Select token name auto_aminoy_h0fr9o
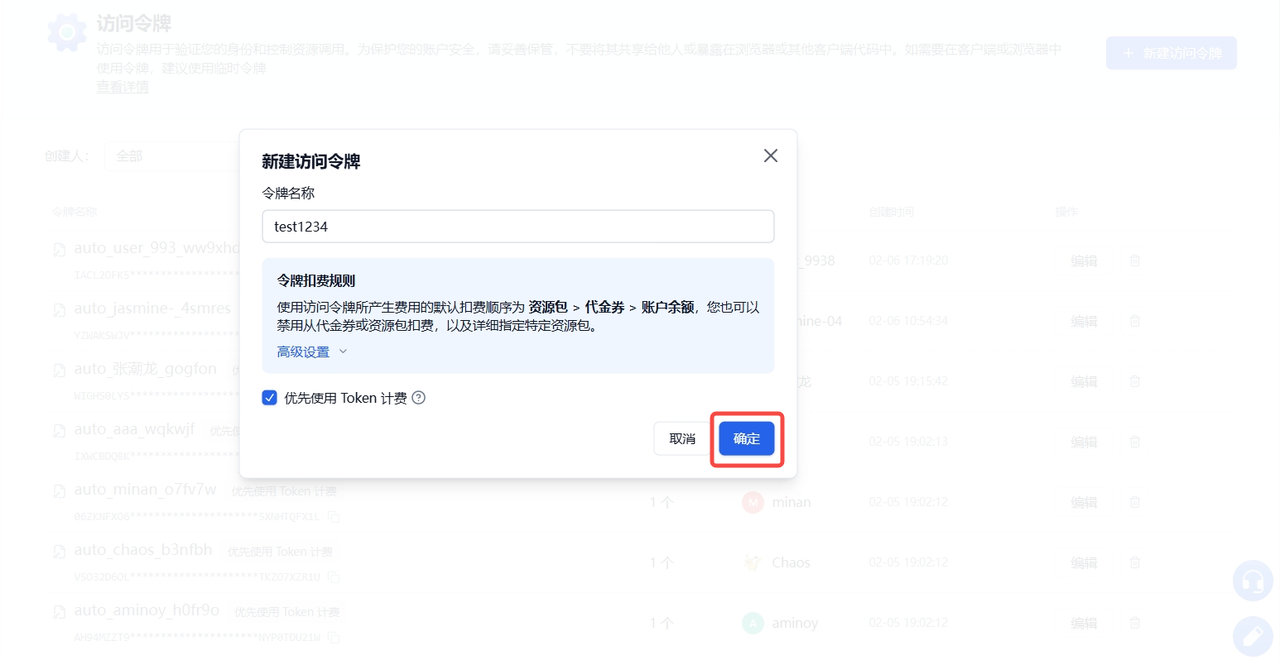Viewport: 1280px width, 660px height. (x=147, y=610)
